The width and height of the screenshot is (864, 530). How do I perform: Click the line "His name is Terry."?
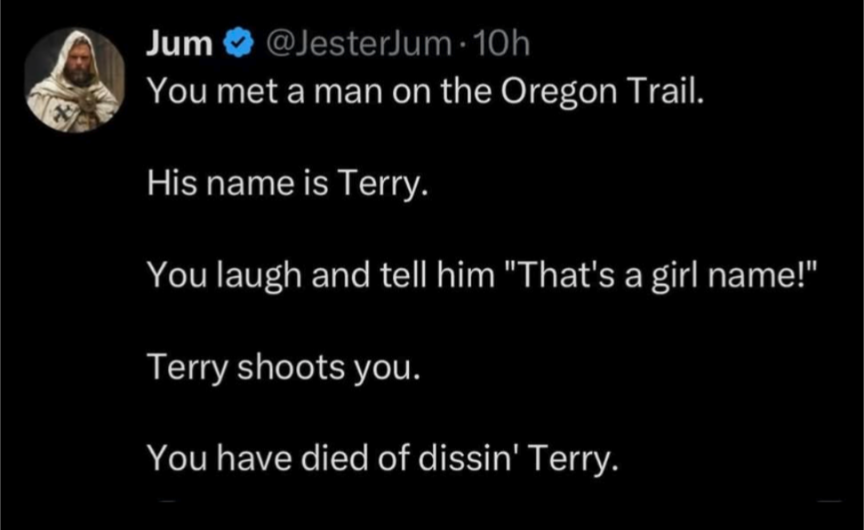click(x=287, y=184)
